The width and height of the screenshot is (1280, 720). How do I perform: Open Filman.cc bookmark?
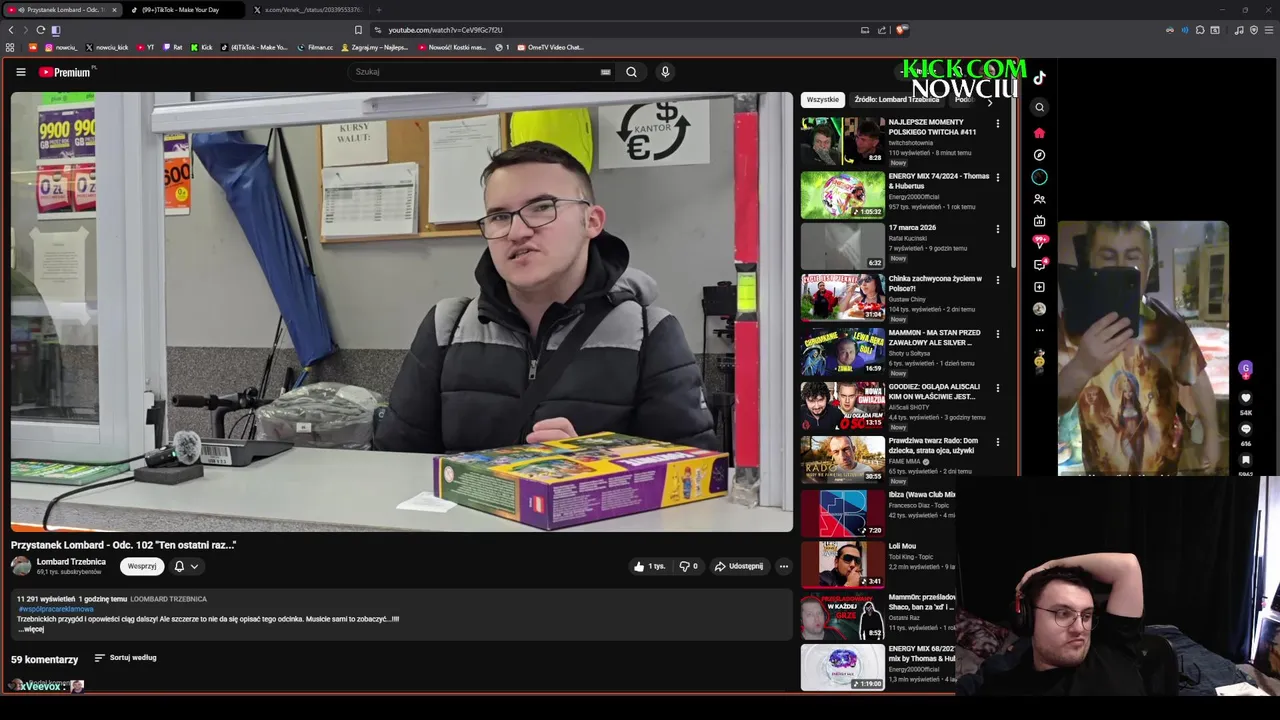tap(315, 47)
